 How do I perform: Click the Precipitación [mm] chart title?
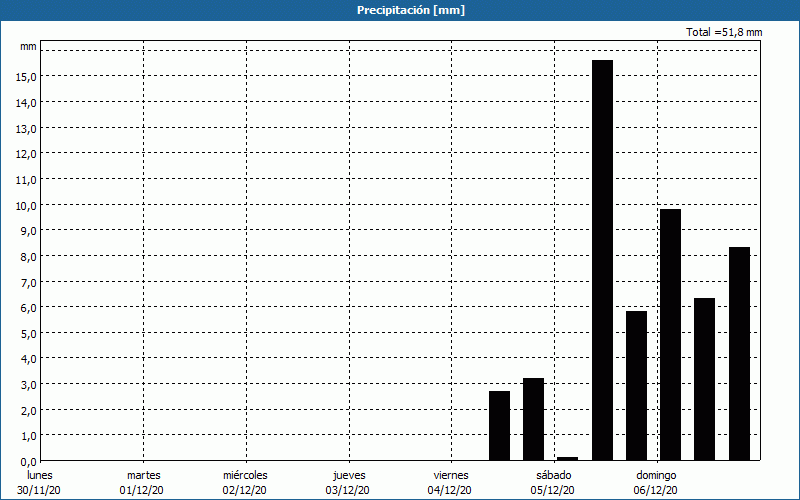[411, 10]
